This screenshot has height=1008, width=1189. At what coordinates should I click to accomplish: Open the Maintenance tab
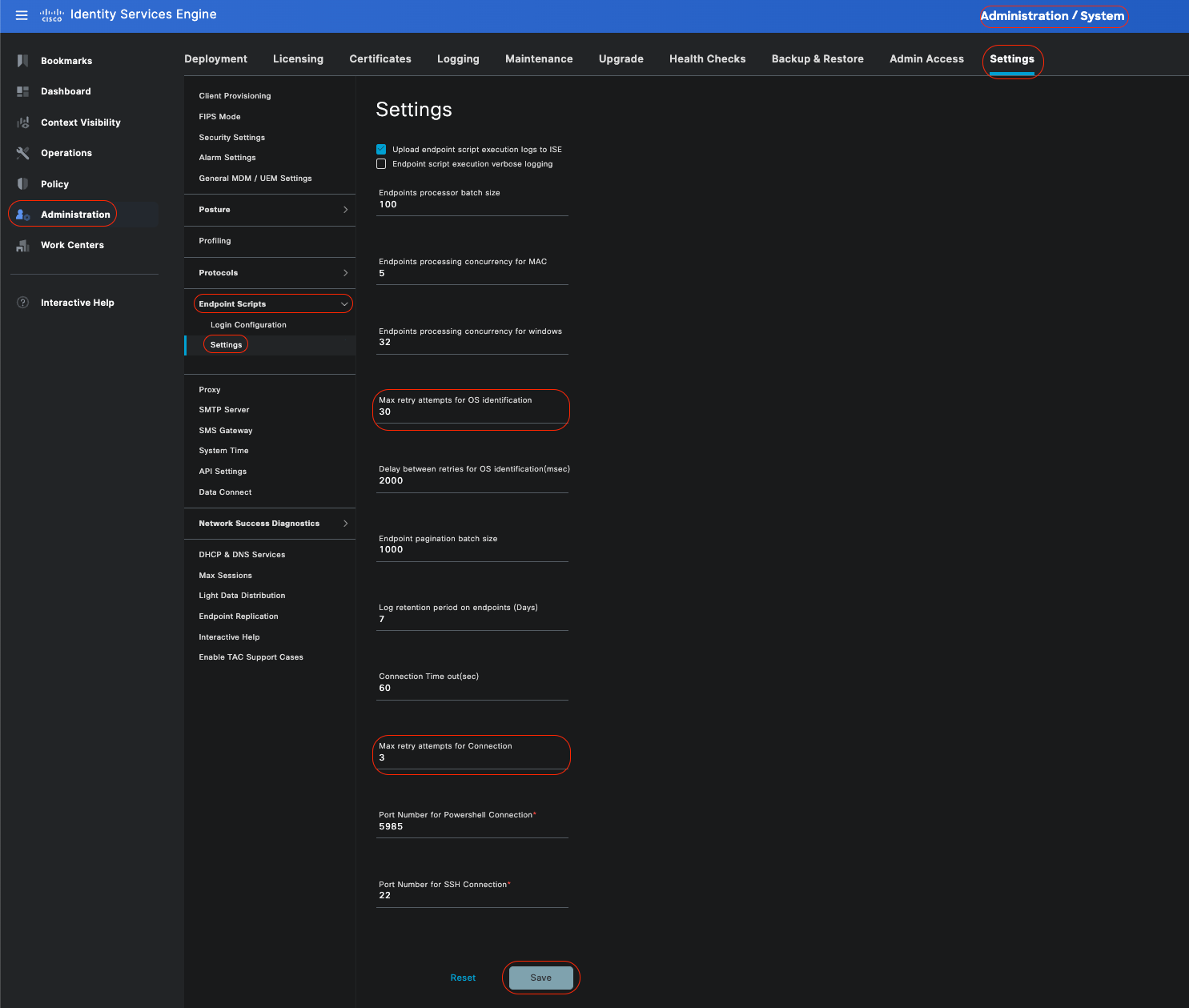pos(539,59)
